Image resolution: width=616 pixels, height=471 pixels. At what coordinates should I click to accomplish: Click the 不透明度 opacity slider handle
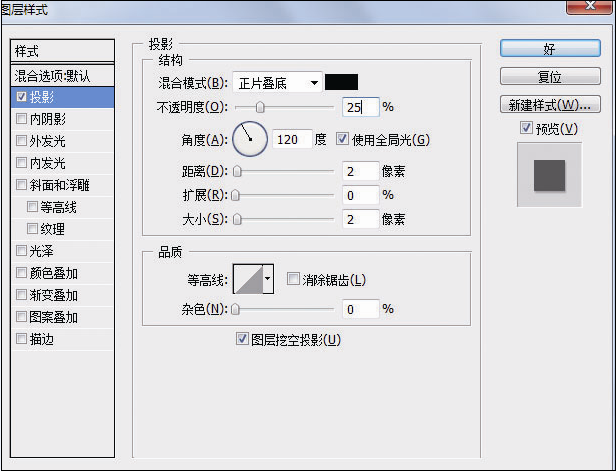click(x=261, y=106)
